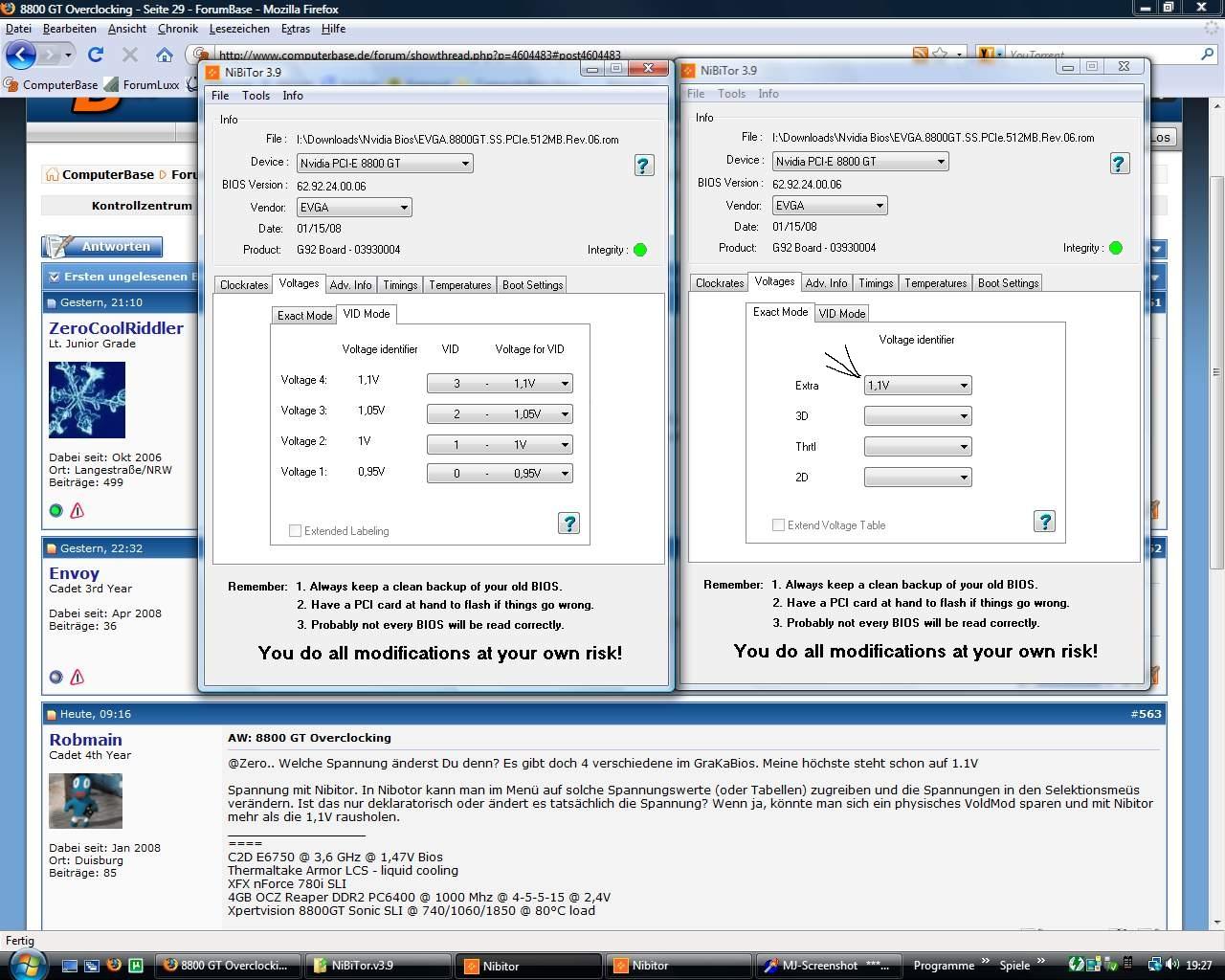The width and height of the screenshot is (1225, 980).
Task: Open Voltage 3 VID dropdown
Action: tap(500, 414)
